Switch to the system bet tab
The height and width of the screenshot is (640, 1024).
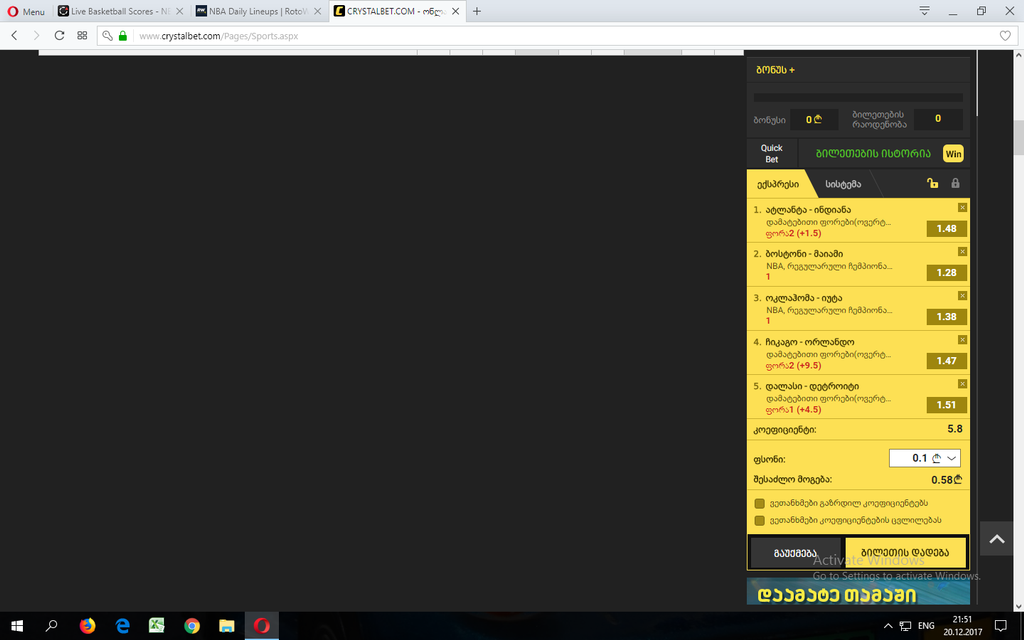tap(843, 184)
